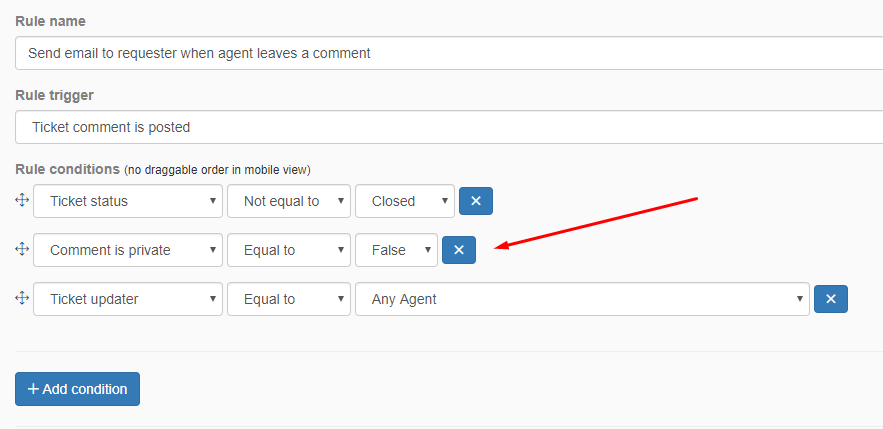Image resolution: width=883 pixels, height=429 pixels.
Task: Click the Rule name text field
Action: point(449,53)
